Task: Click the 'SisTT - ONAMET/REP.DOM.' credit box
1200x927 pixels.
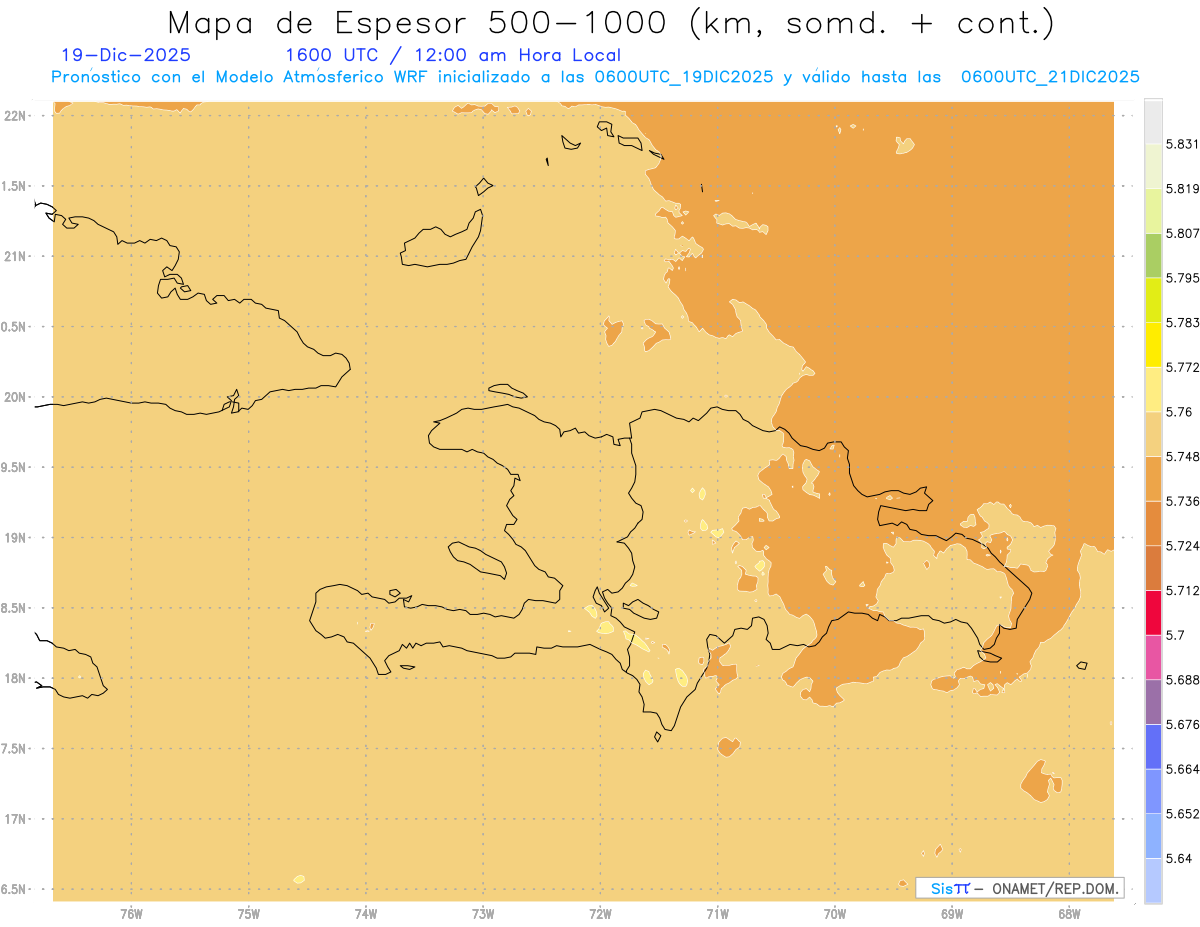Action: (x=1019, y=888)
